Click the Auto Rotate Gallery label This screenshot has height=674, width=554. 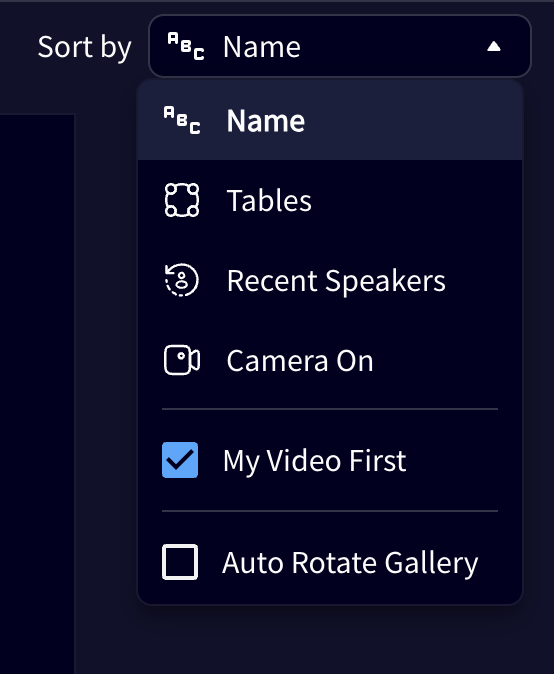coord(350,563)
